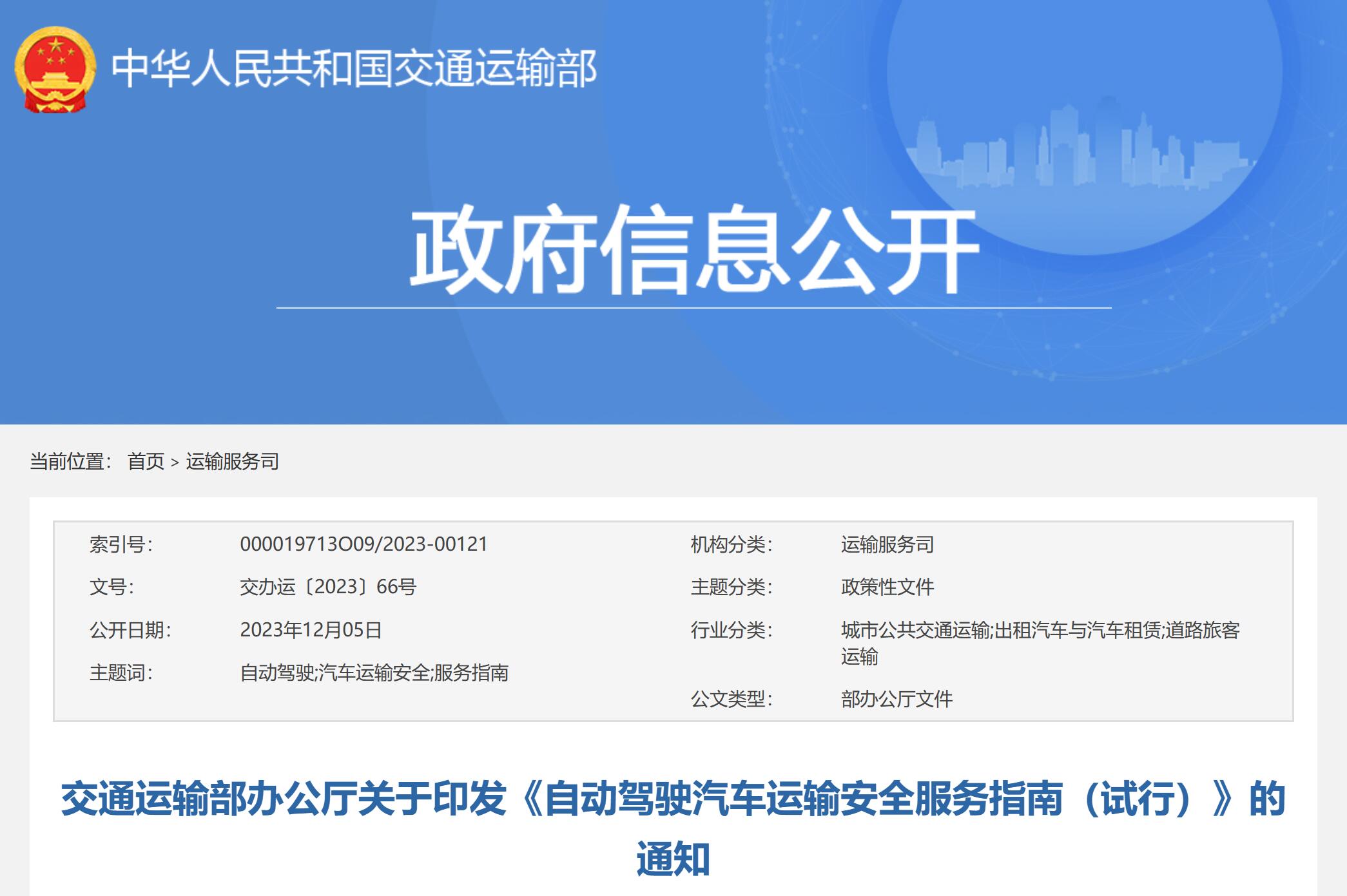Viewport: 1347px width, 896px height.
Task: Click the national emblem logo
Action: [55, 70]
